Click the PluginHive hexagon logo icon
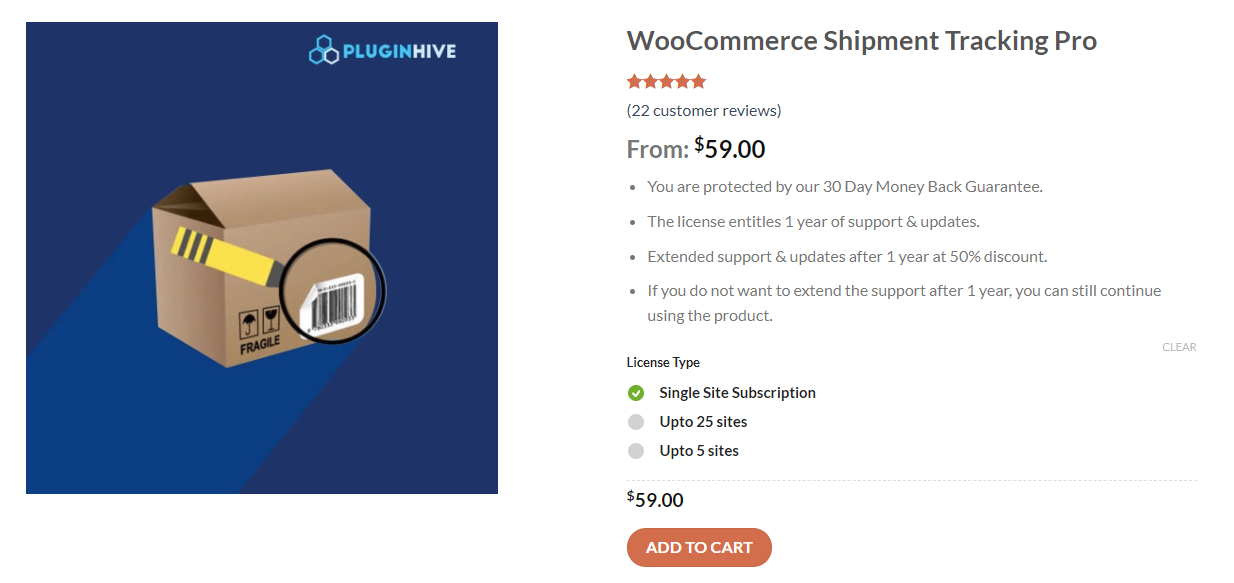The height and width of the screenshot is (583, 1234). pyautogui.click(x=324, y=50)
